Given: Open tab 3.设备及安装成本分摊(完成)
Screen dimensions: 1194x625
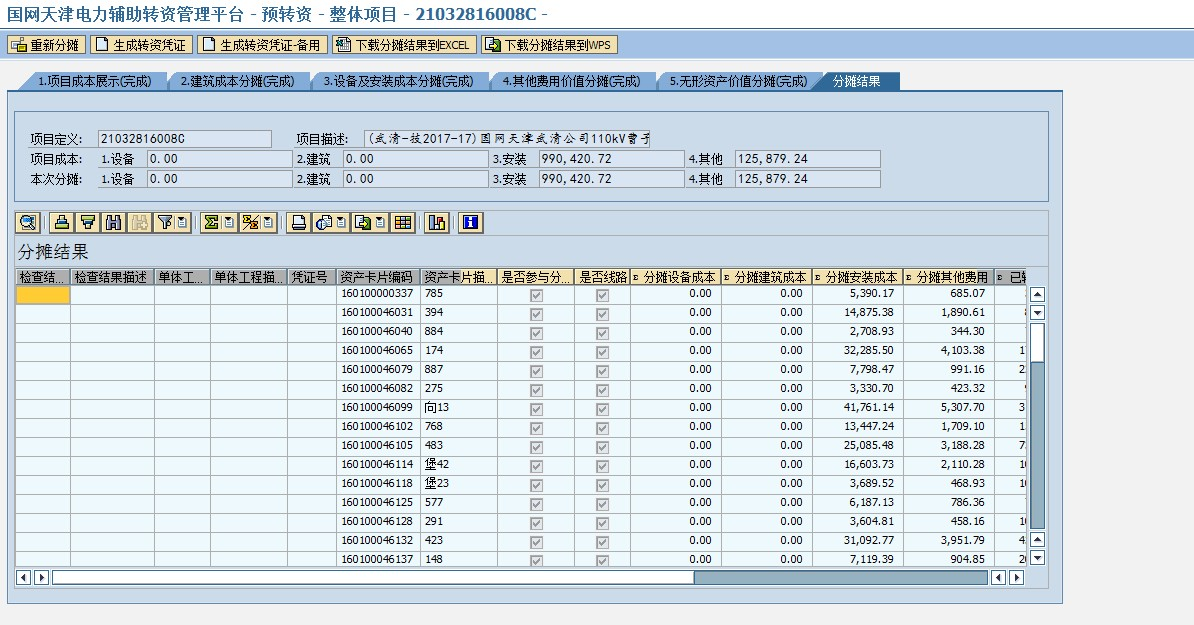Looking at the screenshot, I should [398, 81].
